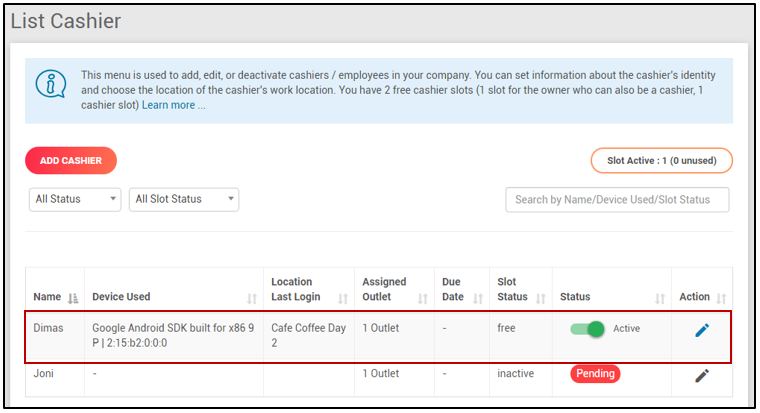This screenshot has height=413, width=760.
Task: Expand the All Slot Status dropdown
Action: tap(184, 199)
